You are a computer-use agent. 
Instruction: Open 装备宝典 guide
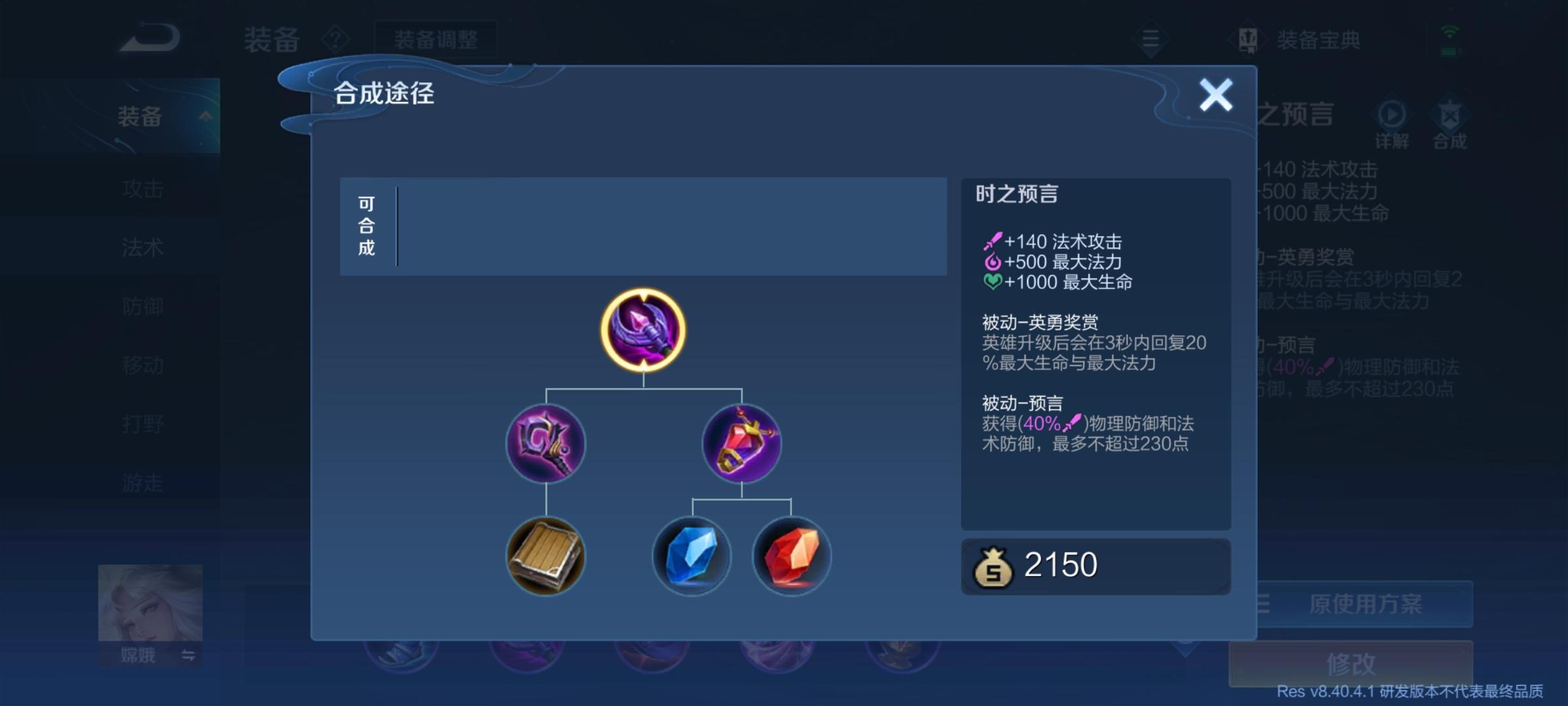(1300, 40)
